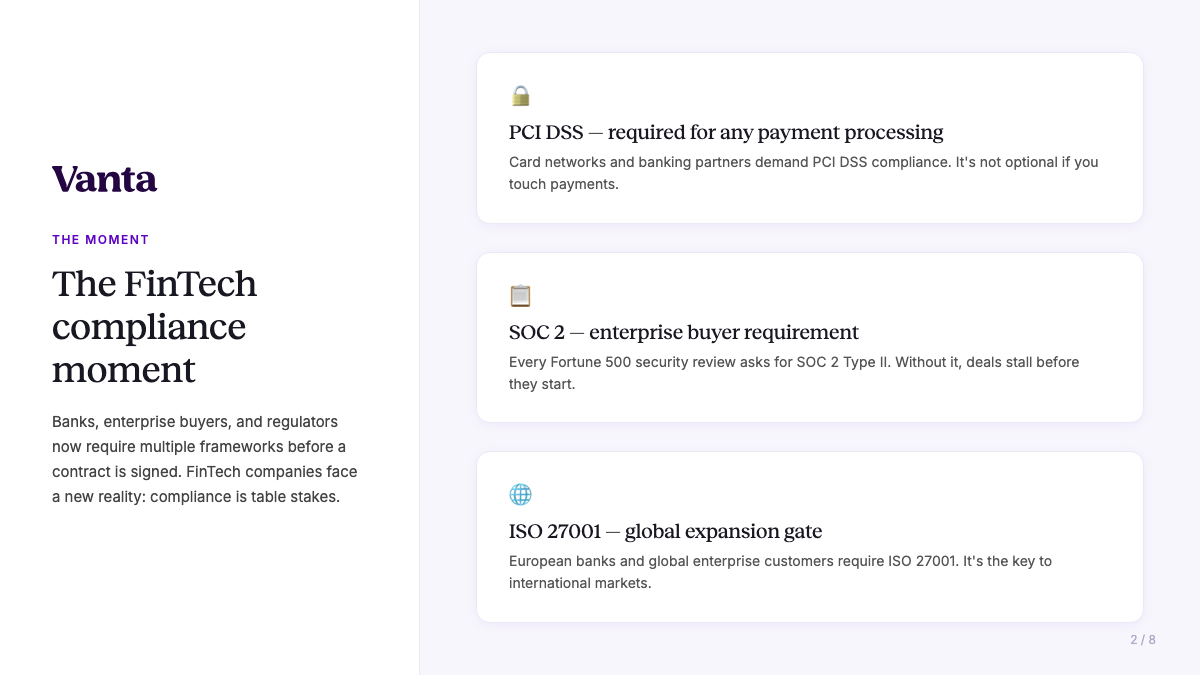Click the clipboard icon on SOC 2 card
Image resolution: width=1200 pixels, height=675 pixels.
[520, 296]
